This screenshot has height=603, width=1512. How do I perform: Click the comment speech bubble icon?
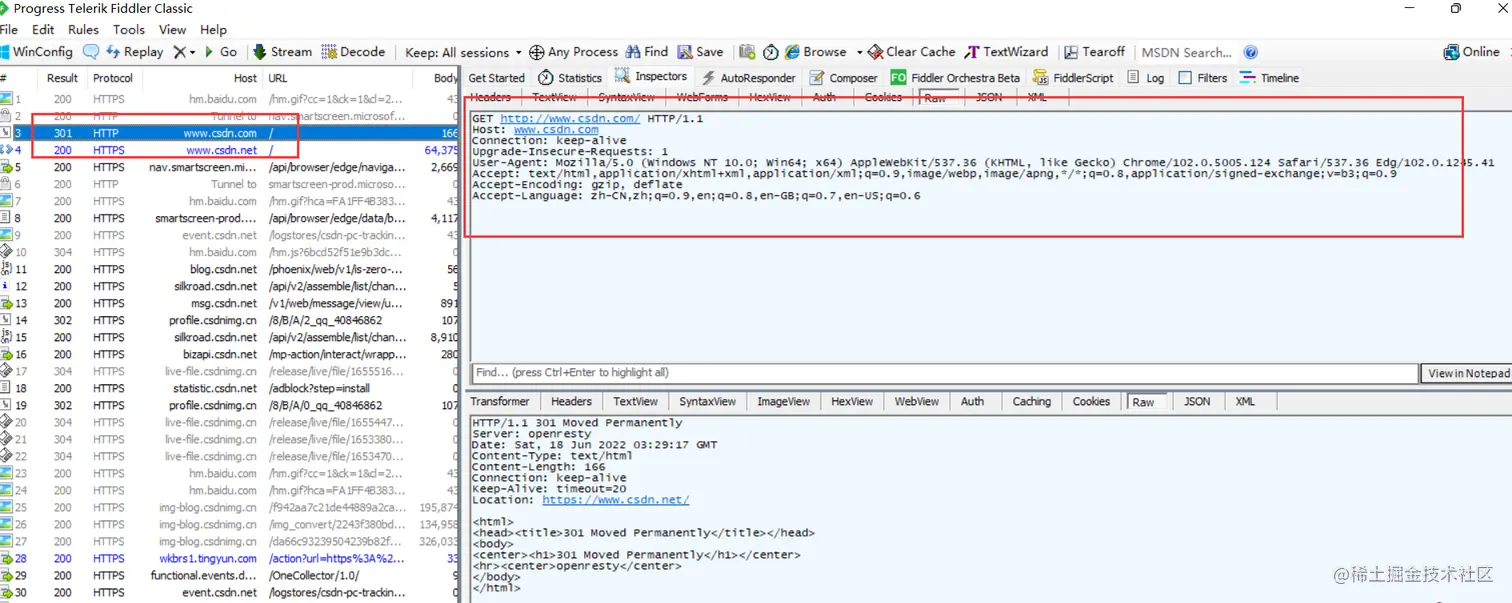click(x=91, y=52)
